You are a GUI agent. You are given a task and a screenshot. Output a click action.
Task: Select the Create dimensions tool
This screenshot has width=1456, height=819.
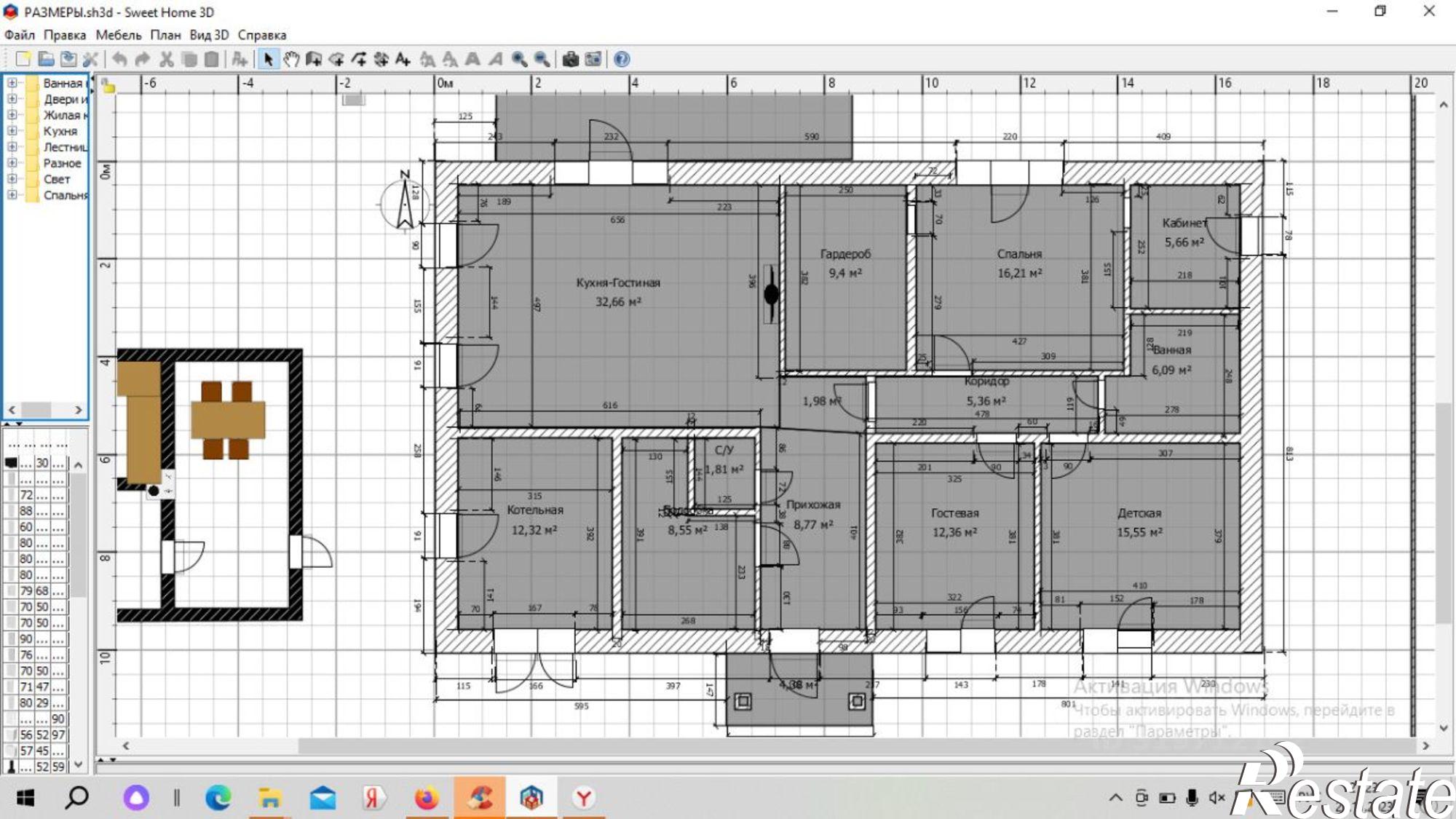click(381, 59)
